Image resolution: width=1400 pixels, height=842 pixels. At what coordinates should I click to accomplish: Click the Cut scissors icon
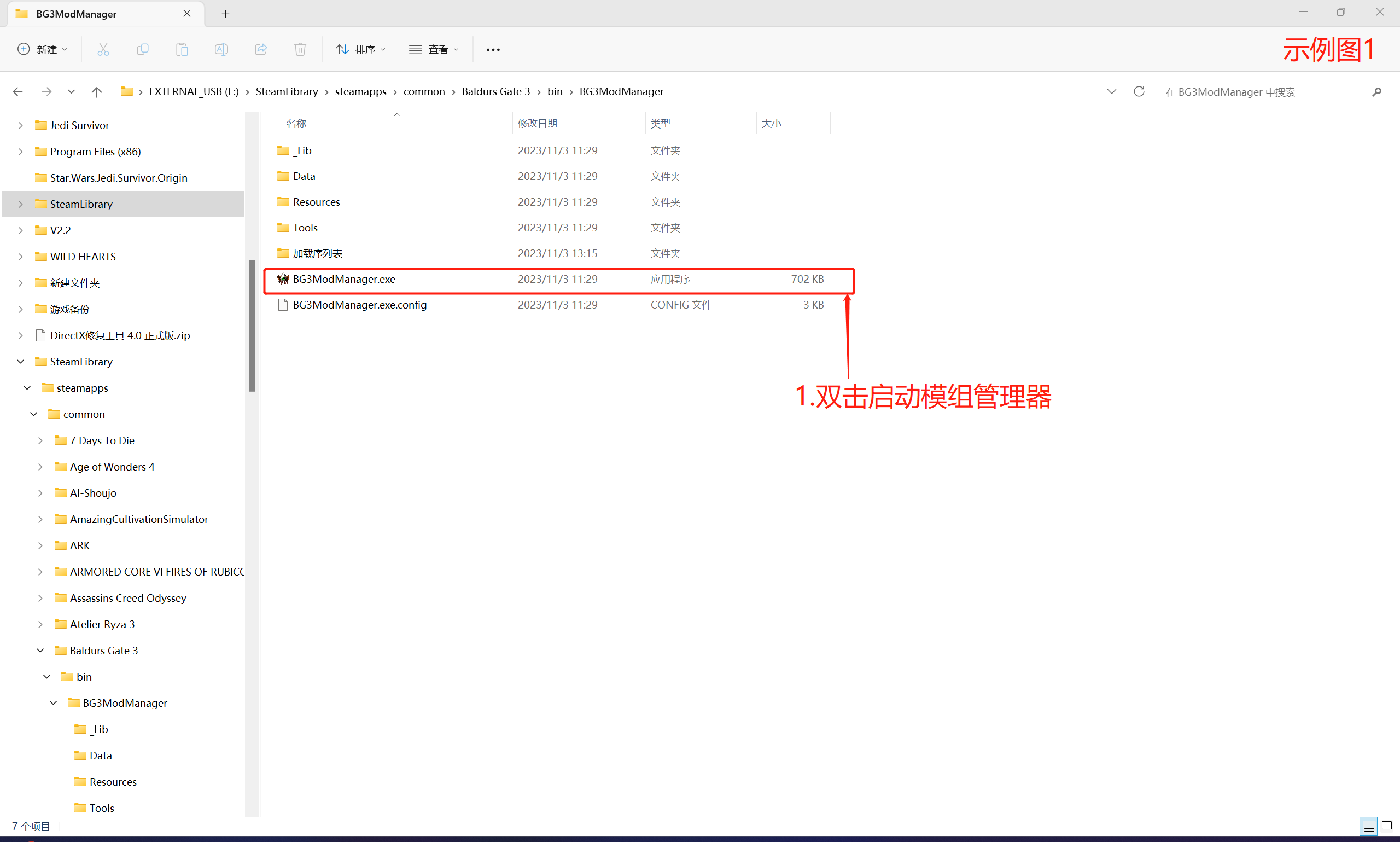point(103,49)
